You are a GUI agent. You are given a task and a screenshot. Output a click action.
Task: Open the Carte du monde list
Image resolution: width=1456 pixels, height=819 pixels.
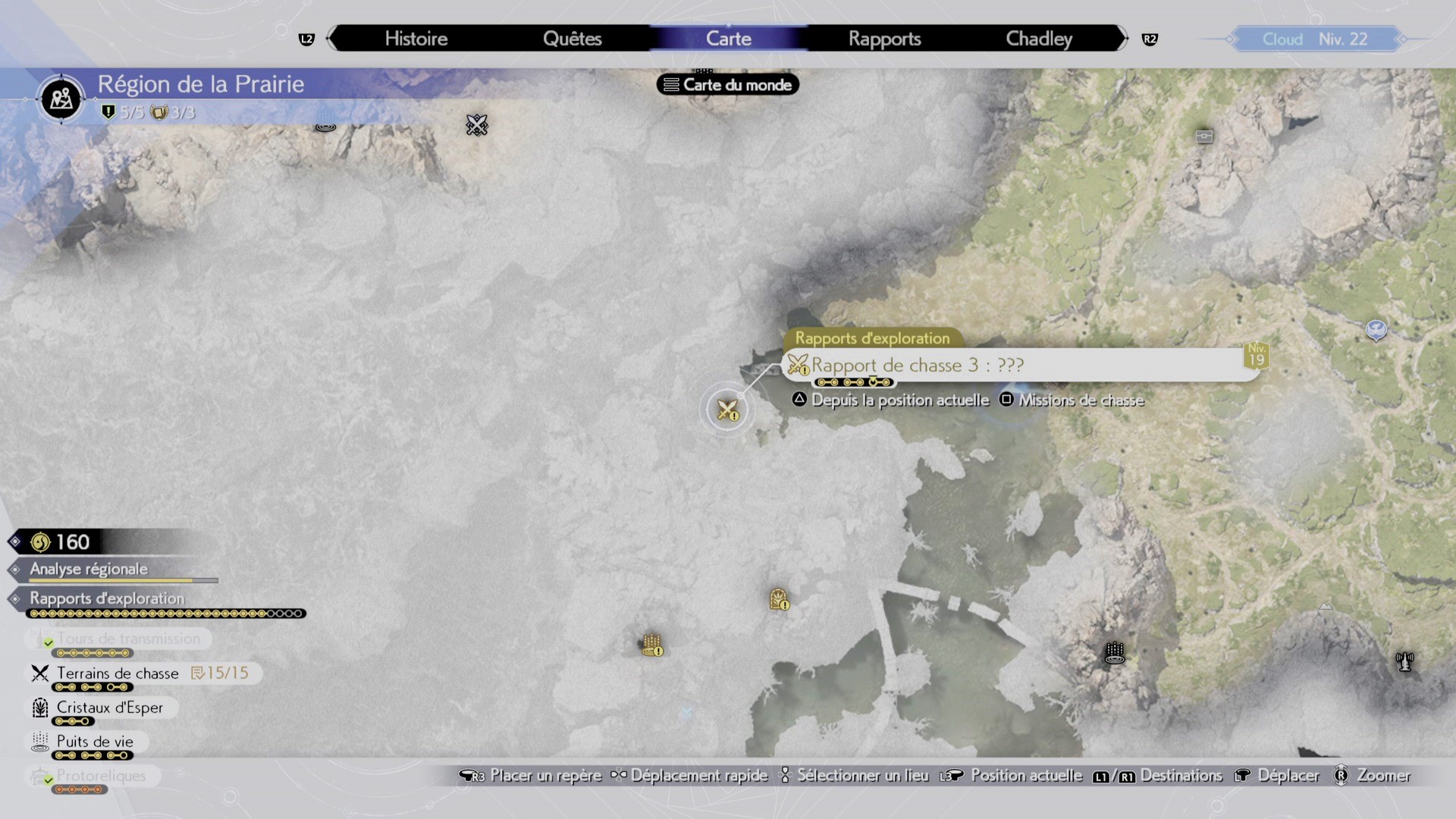pyautogui.click(x=728, y=85)
